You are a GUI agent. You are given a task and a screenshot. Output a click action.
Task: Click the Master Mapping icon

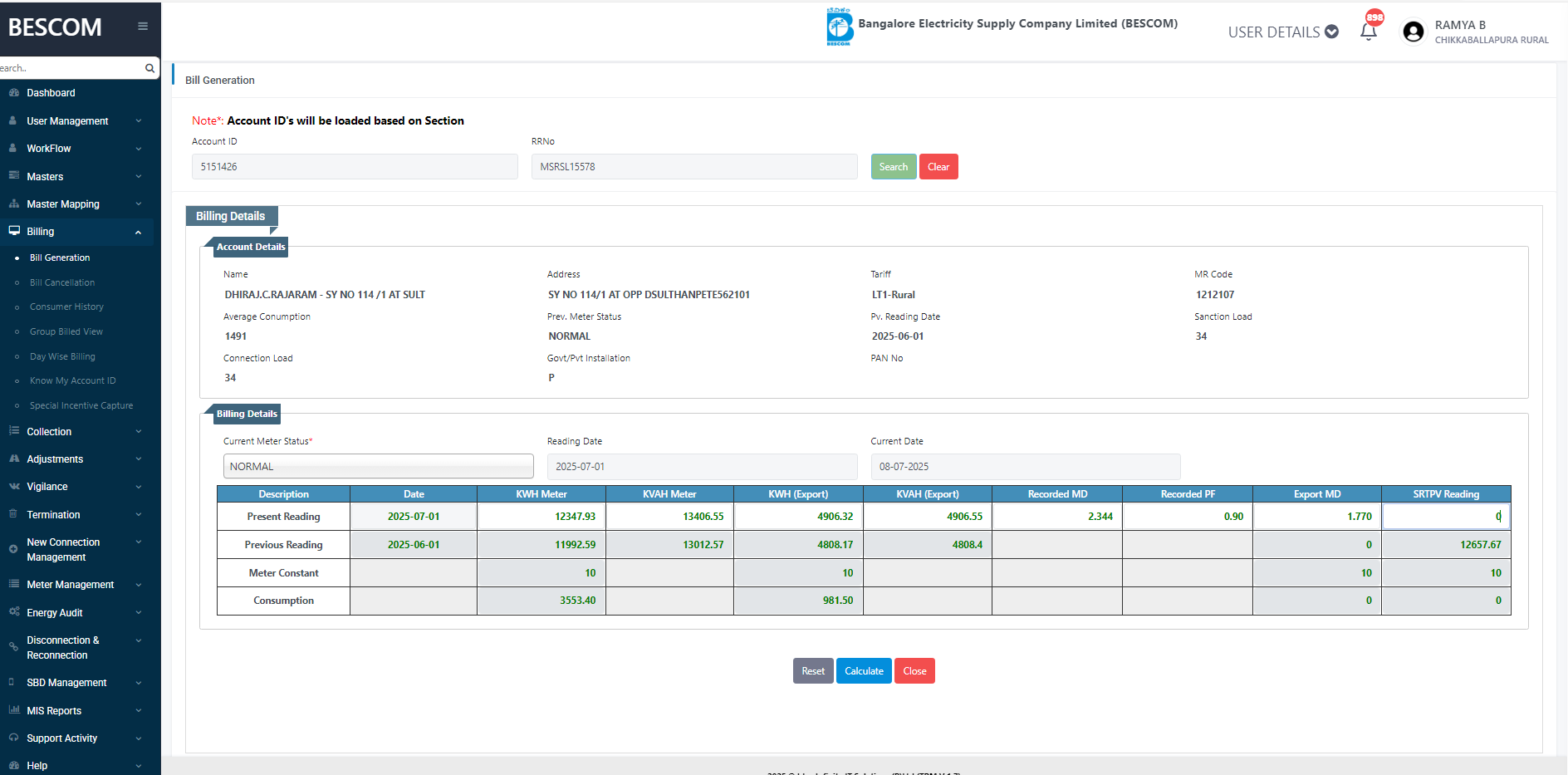(14, 204)
